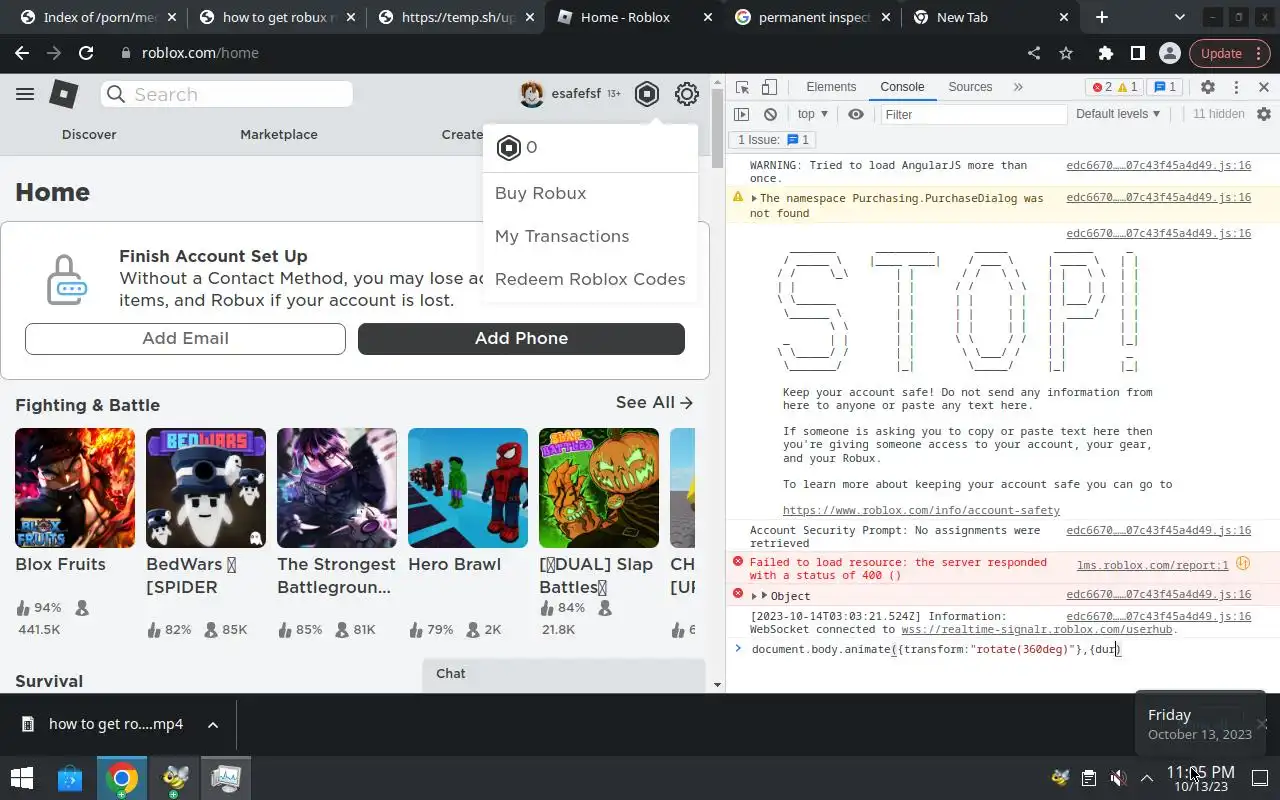The image size is (1280, 800).
Task: Click the Roblox logo icon
Action: click(64, 94)
